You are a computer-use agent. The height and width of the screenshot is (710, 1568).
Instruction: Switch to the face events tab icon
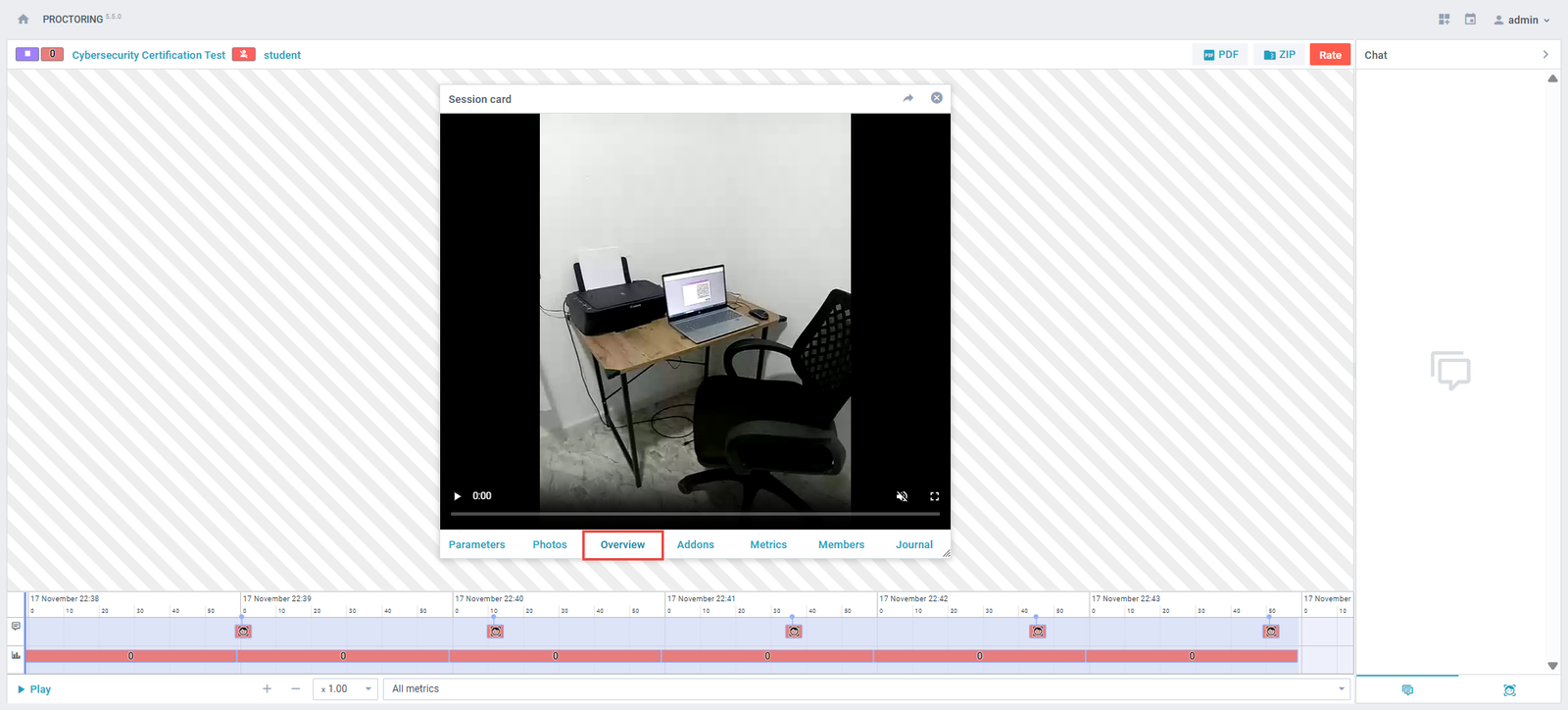pos(1509,690)
